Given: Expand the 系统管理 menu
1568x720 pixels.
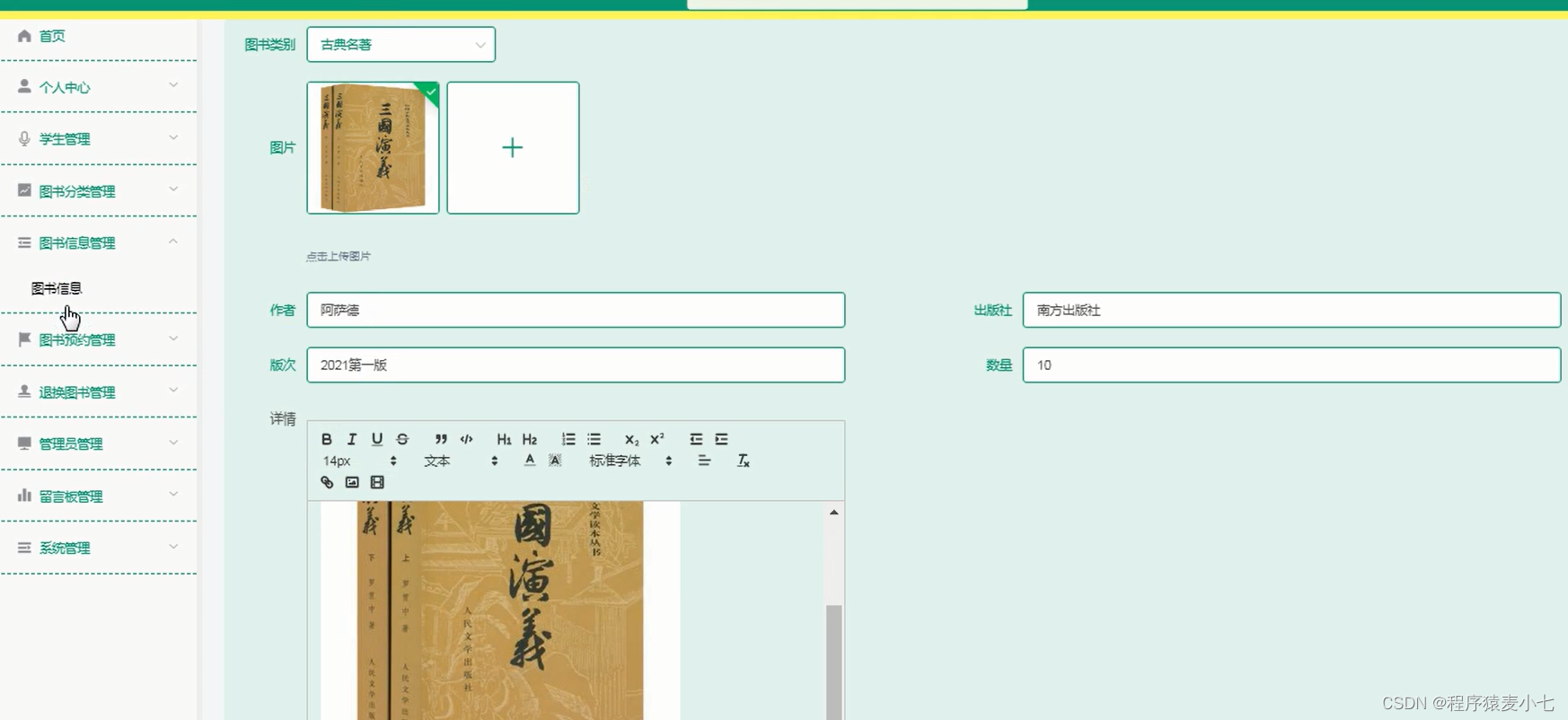Looking at the screenshot, I should [99, 548].
